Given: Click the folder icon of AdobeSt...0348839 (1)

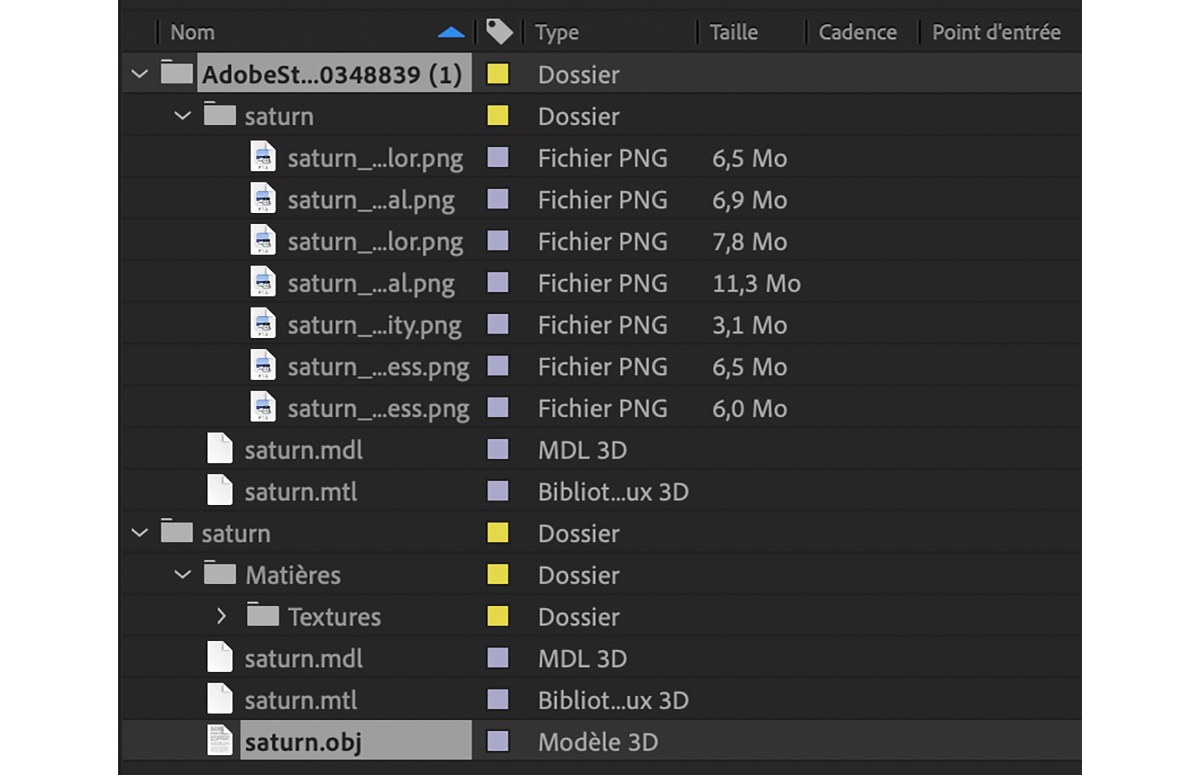Looking at the screenshot, I should 176,72.
